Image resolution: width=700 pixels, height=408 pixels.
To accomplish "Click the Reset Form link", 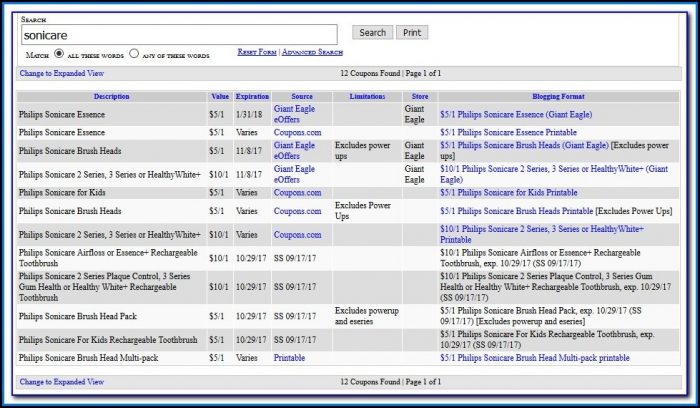I will click(x=257, y=52).
